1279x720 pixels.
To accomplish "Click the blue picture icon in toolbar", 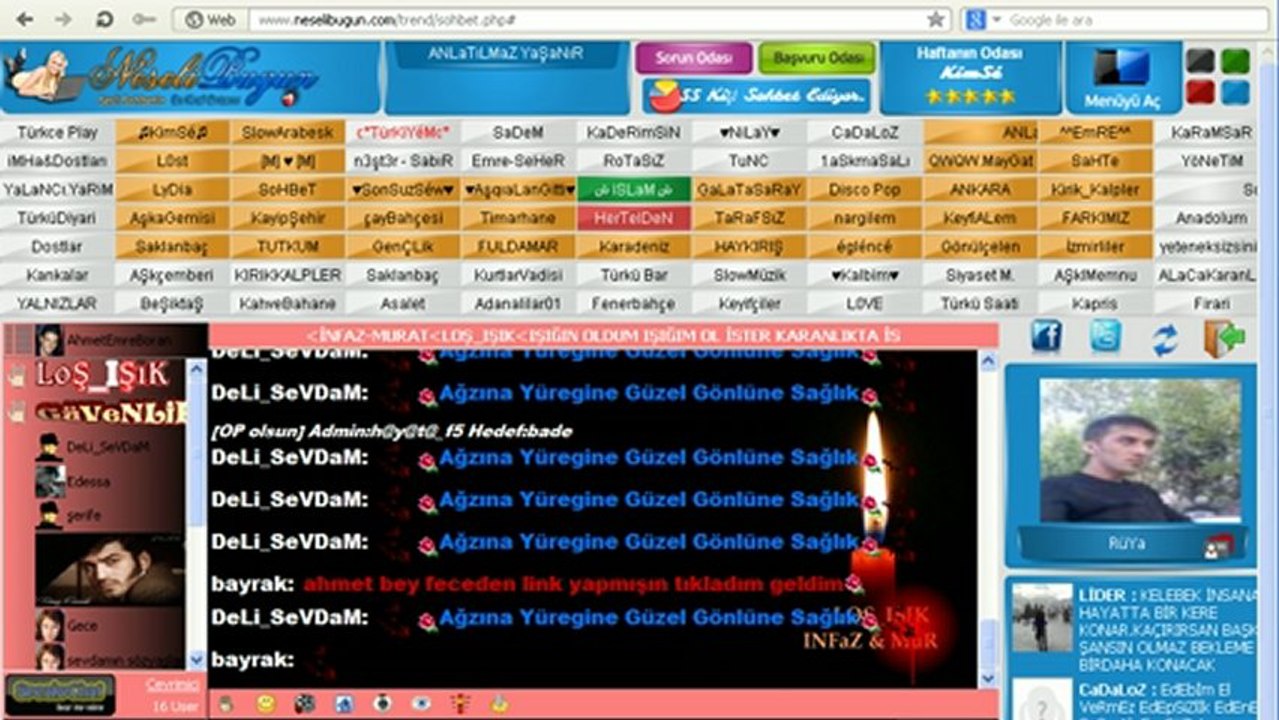I will point(343,704).
